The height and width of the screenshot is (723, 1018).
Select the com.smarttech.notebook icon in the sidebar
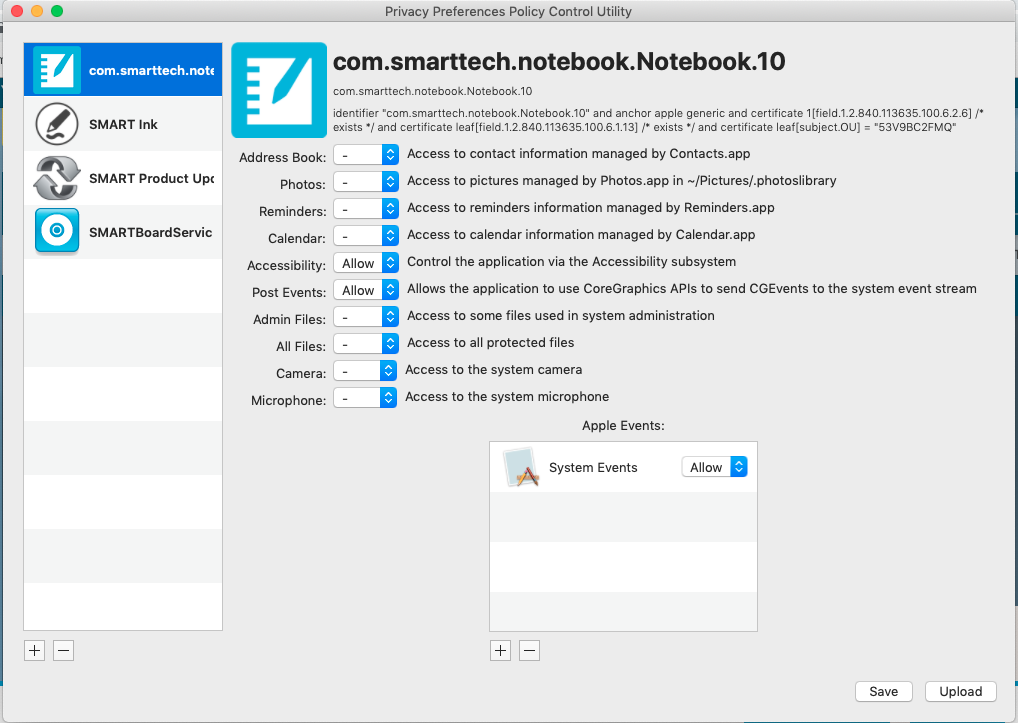57,69
